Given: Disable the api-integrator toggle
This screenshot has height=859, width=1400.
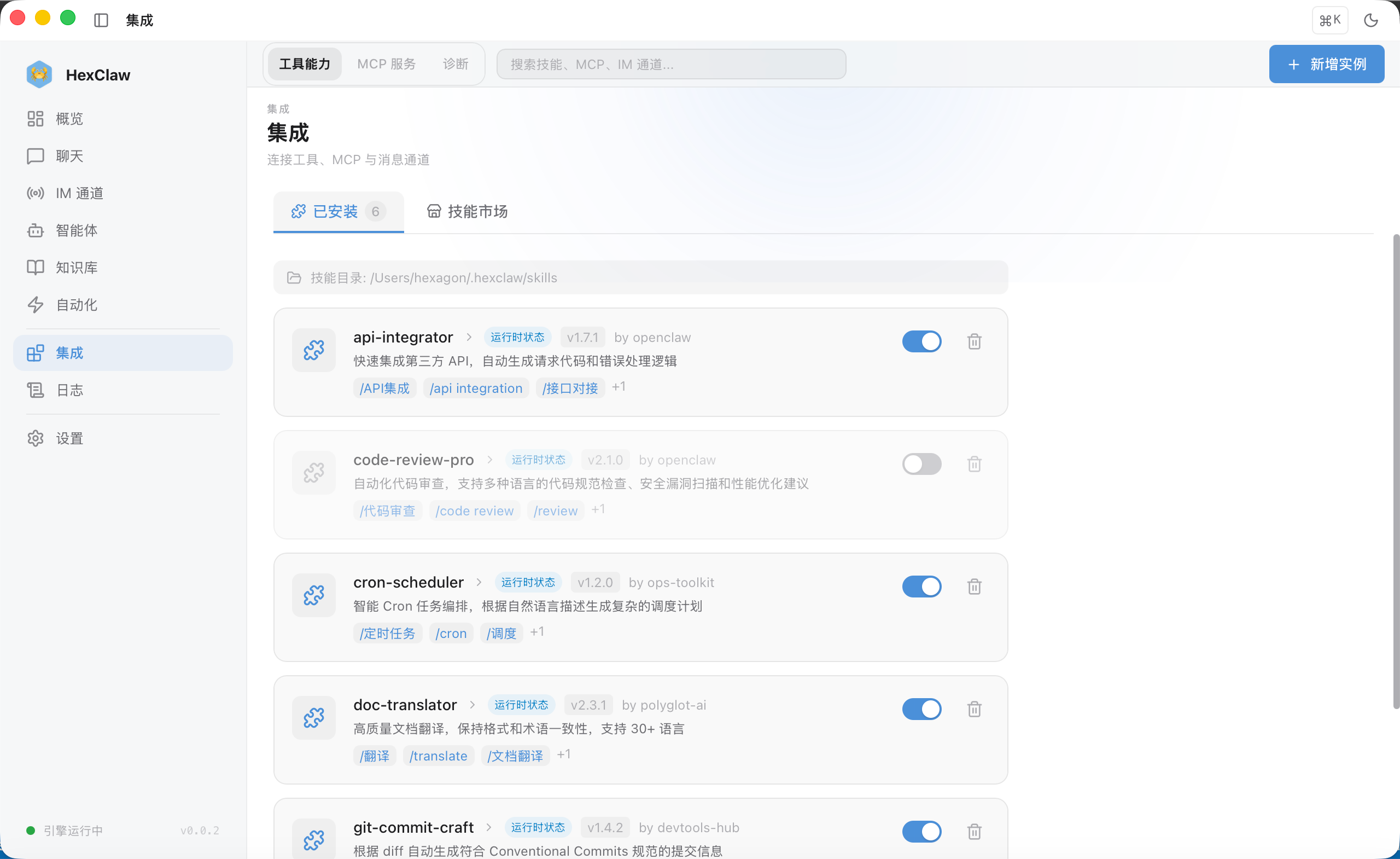Looking at the screenshot, I should 921,341.
